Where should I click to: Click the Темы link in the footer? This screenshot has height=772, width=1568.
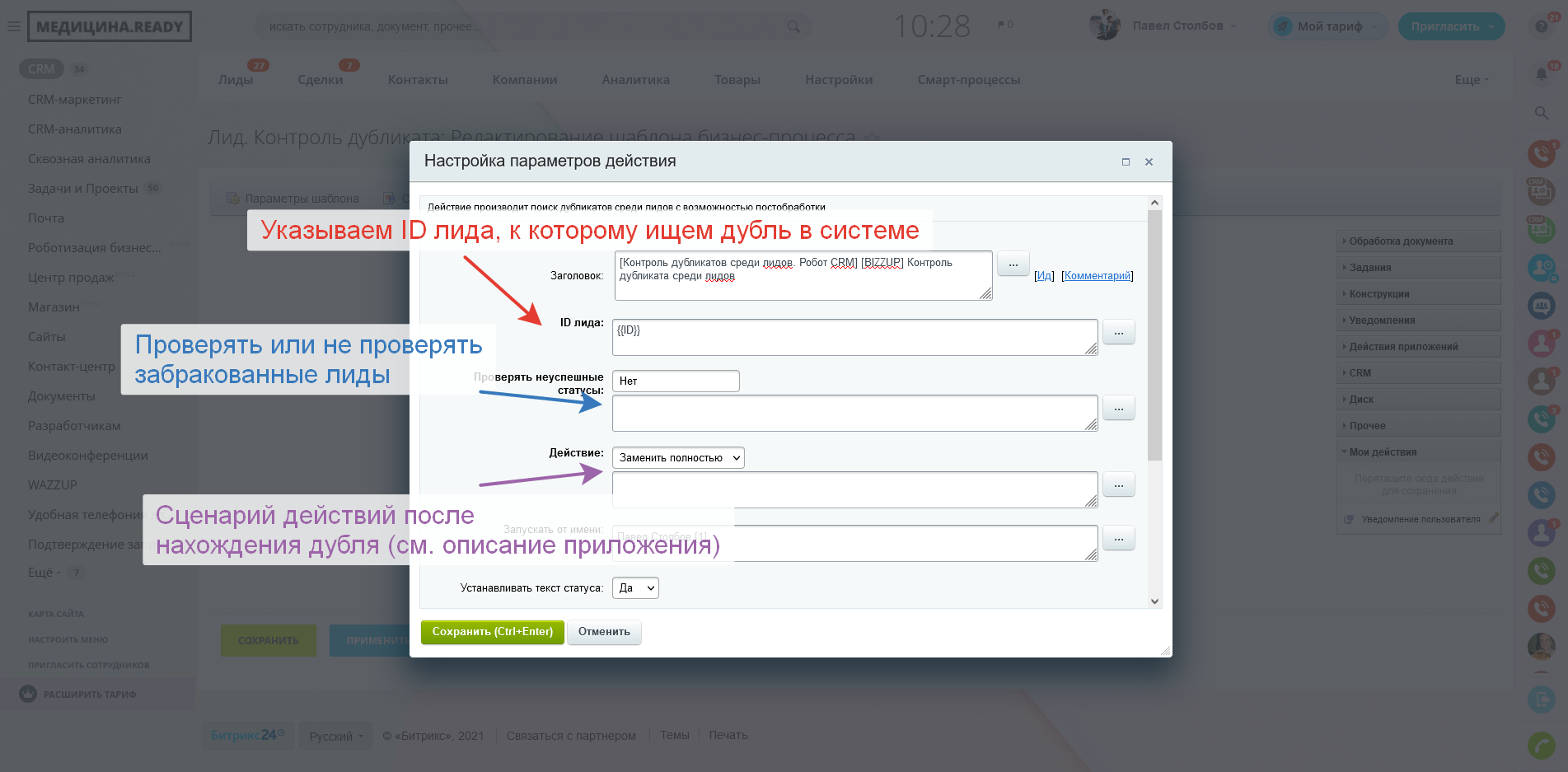coord(675,735)
